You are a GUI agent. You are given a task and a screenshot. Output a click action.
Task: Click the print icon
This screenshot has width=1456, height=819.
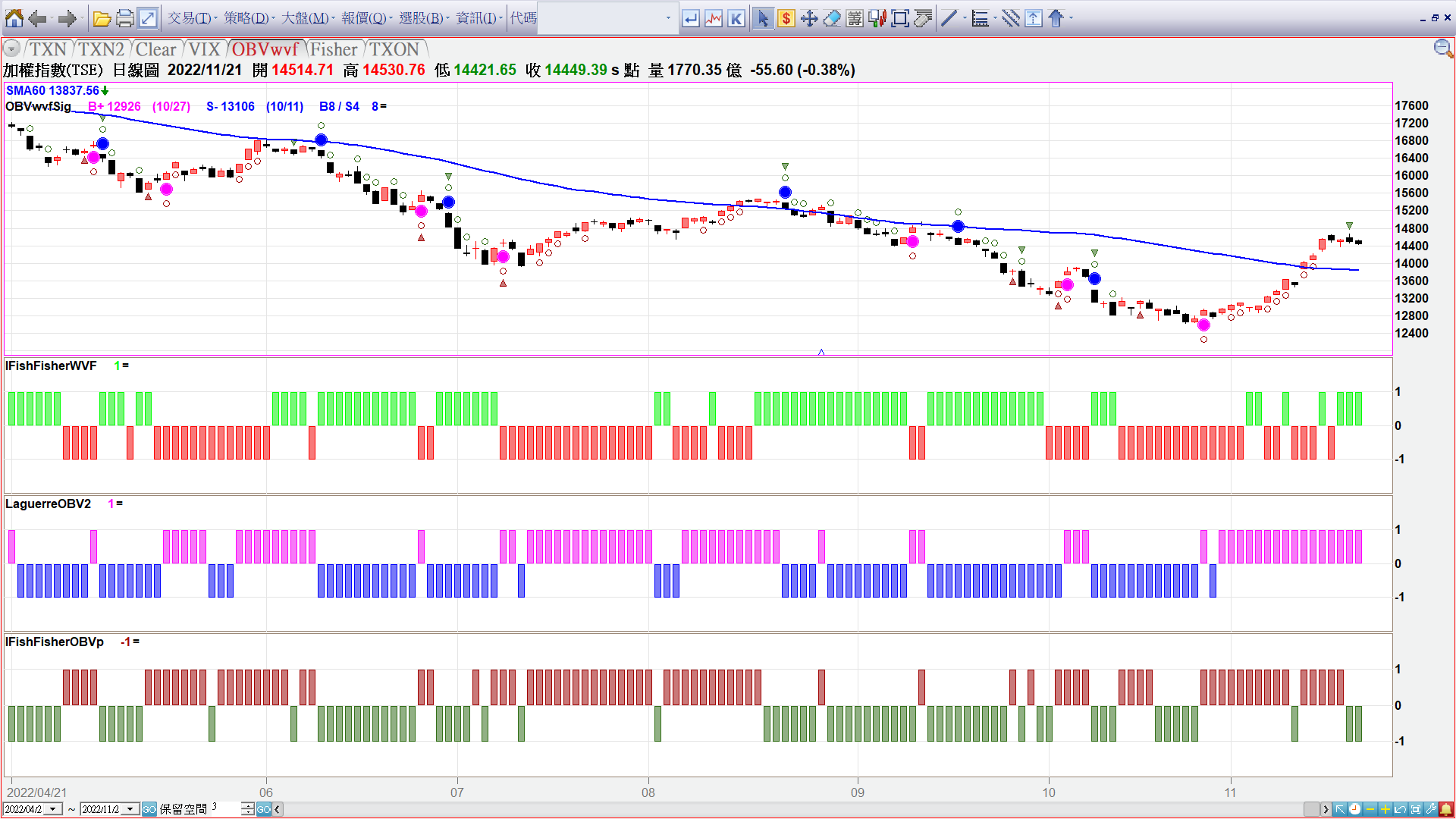124,18
